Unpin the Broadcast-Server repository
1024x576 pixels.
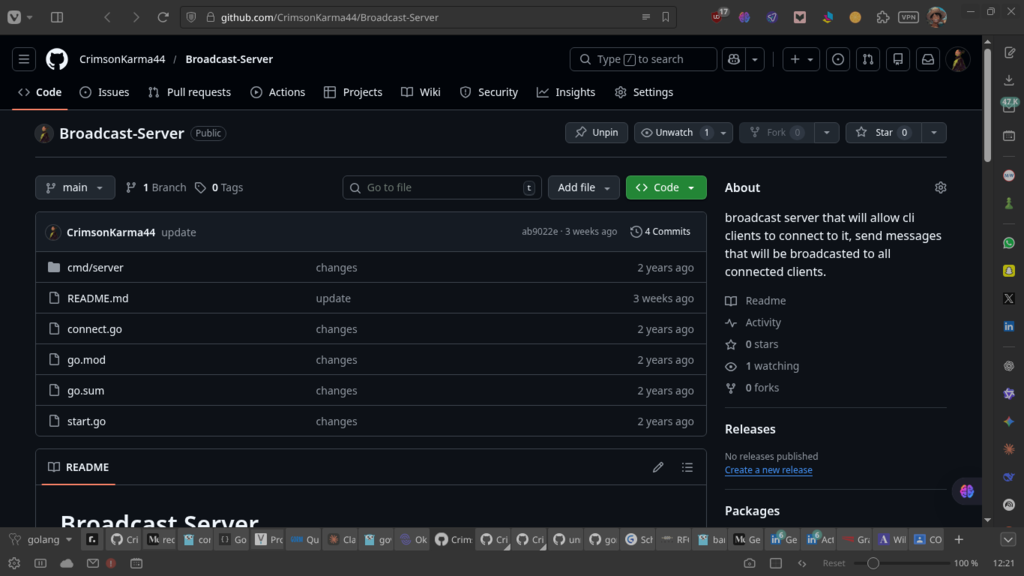point(597,132)
